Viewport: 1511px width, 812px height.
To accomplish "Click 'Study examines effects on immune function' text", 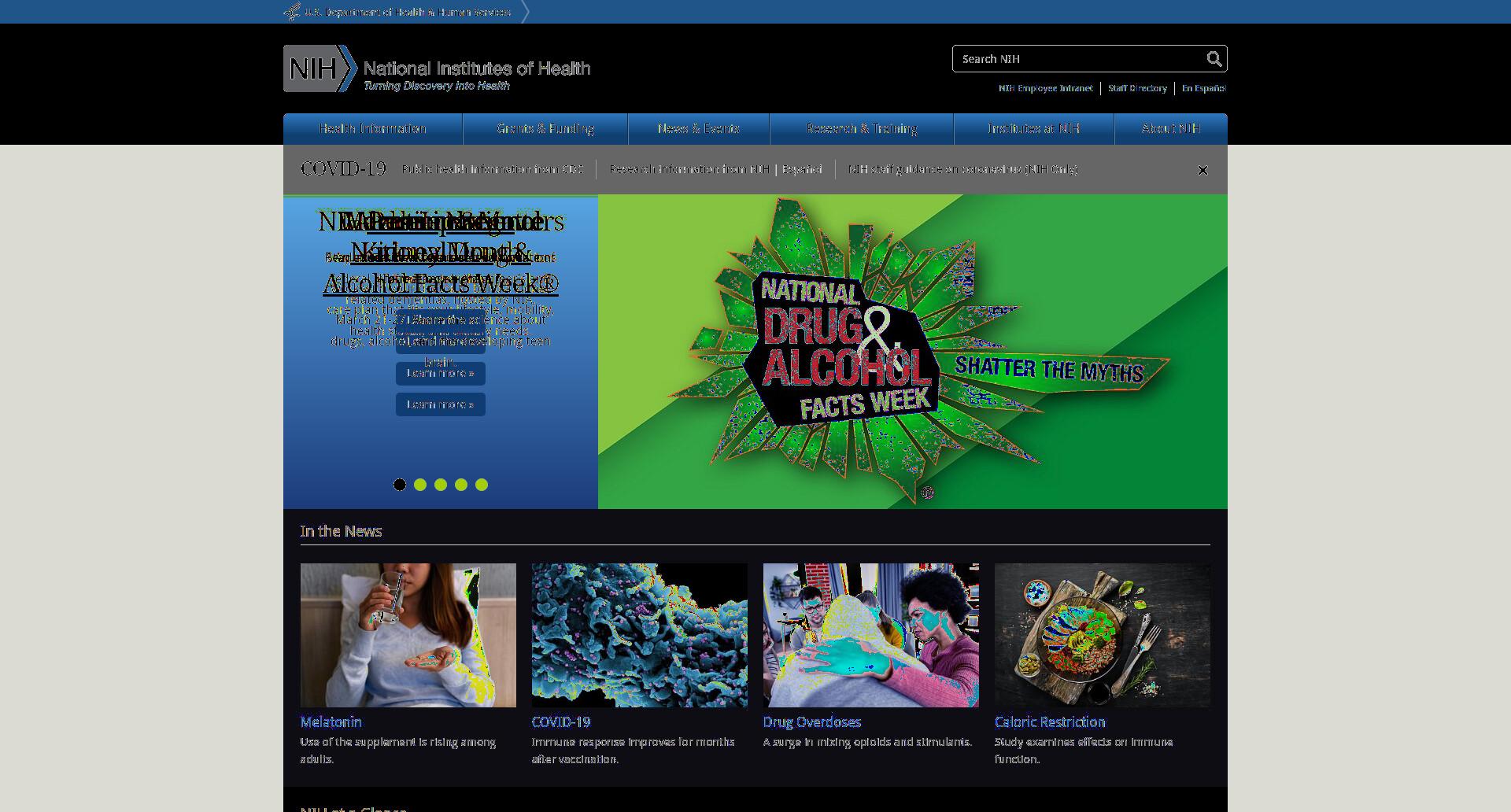I will [1084, 751].
